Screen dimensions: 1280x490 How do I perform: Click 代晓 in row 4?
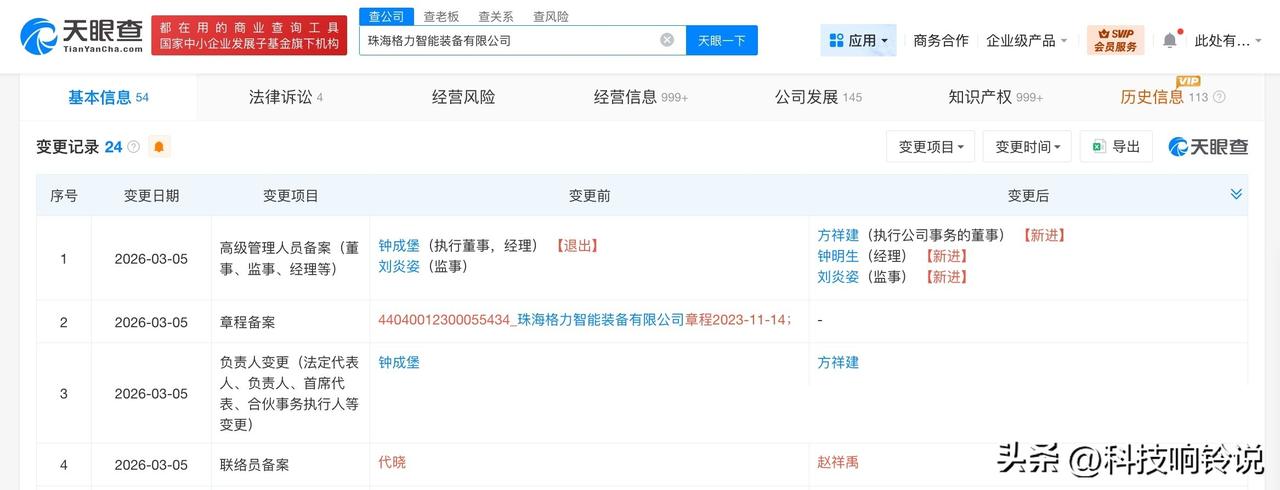[392, 462]
